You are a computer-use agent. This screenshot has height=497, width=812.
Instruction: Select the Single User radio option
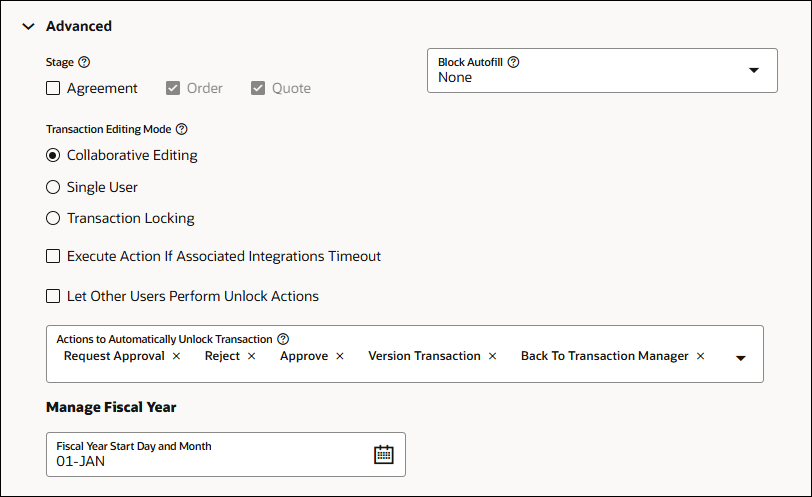click(x=54, y=187)
